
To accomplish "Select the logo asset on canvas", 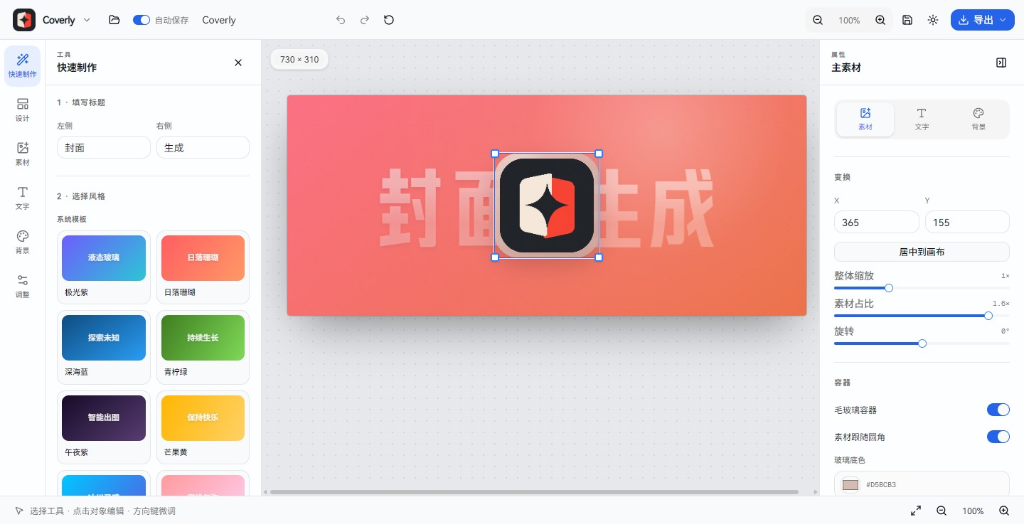I will click(547, 205).
